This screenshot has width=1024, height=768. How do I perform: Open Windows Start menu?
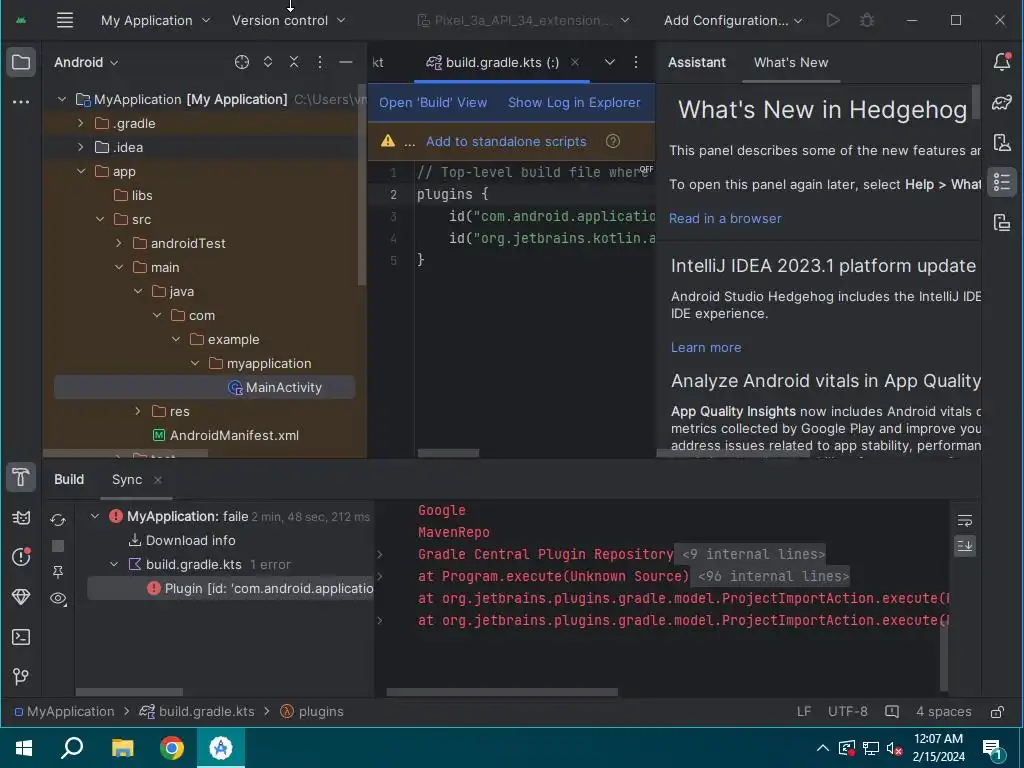point(24,748)
